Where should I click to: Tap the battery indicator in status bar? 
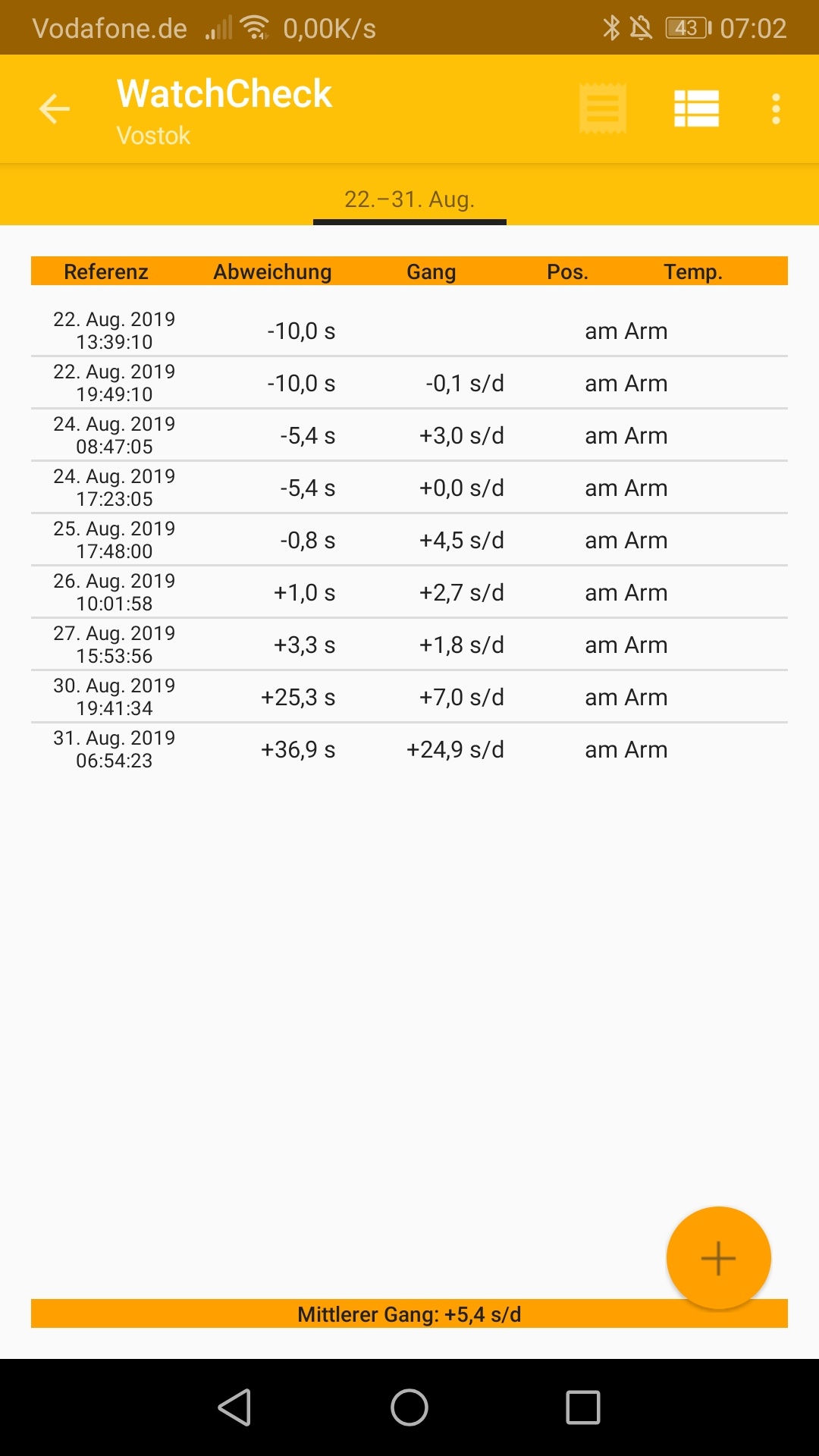[x=688, y=28]
